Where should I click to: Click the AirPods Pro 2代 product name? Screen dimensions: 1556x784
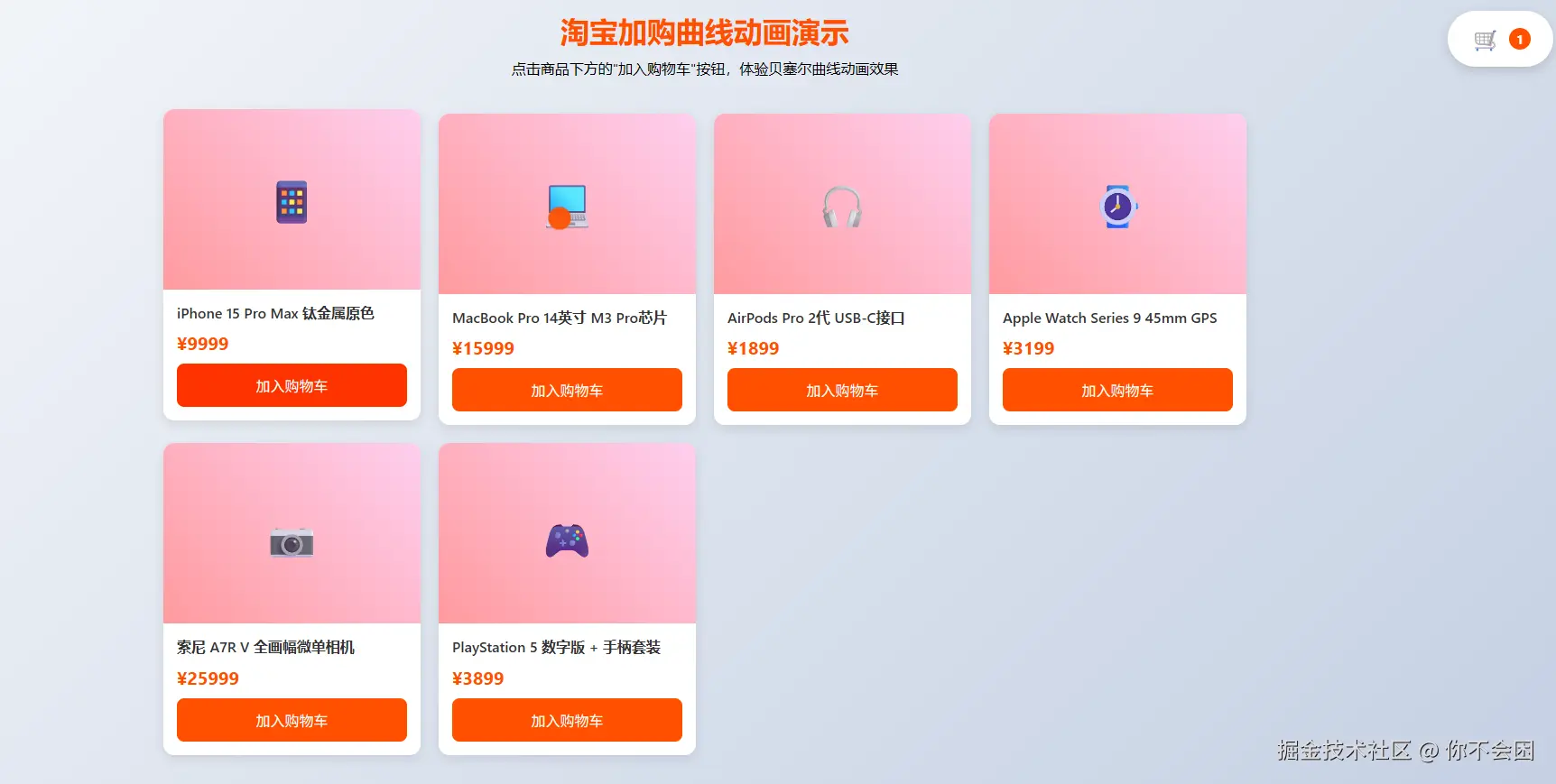[x=816, y=318]
